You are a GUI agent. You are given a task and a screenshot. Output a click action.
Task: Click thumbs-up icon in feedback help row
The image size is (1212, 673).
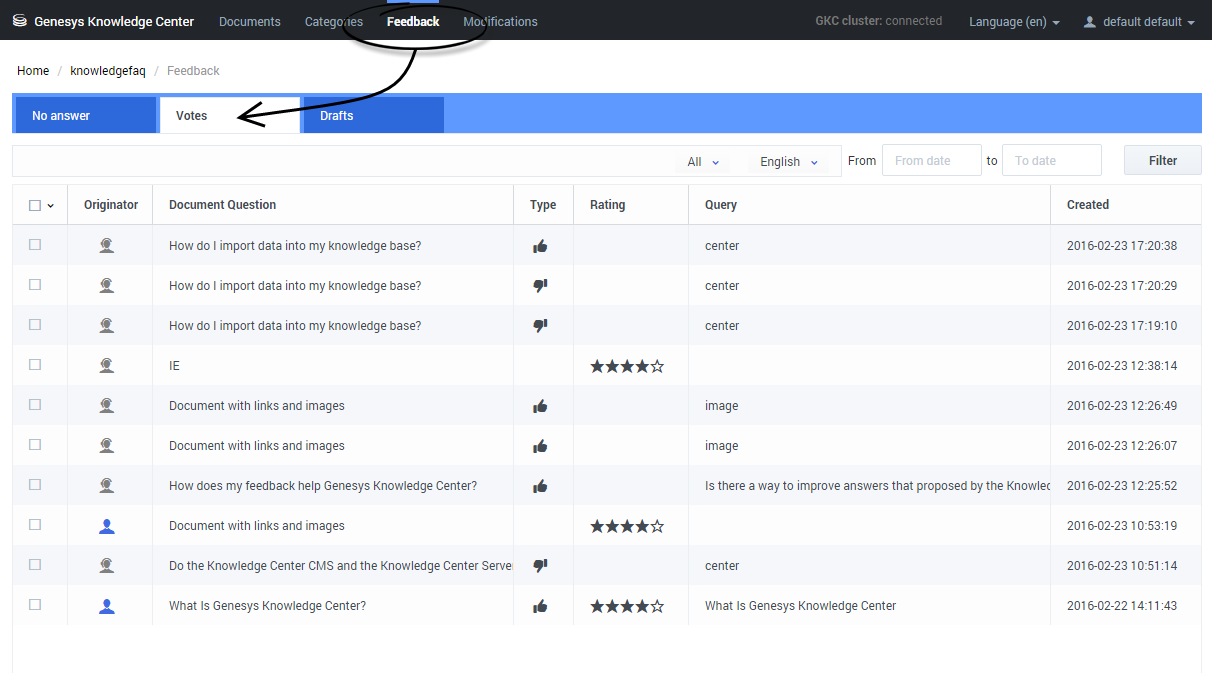click(x=540, y=486)
